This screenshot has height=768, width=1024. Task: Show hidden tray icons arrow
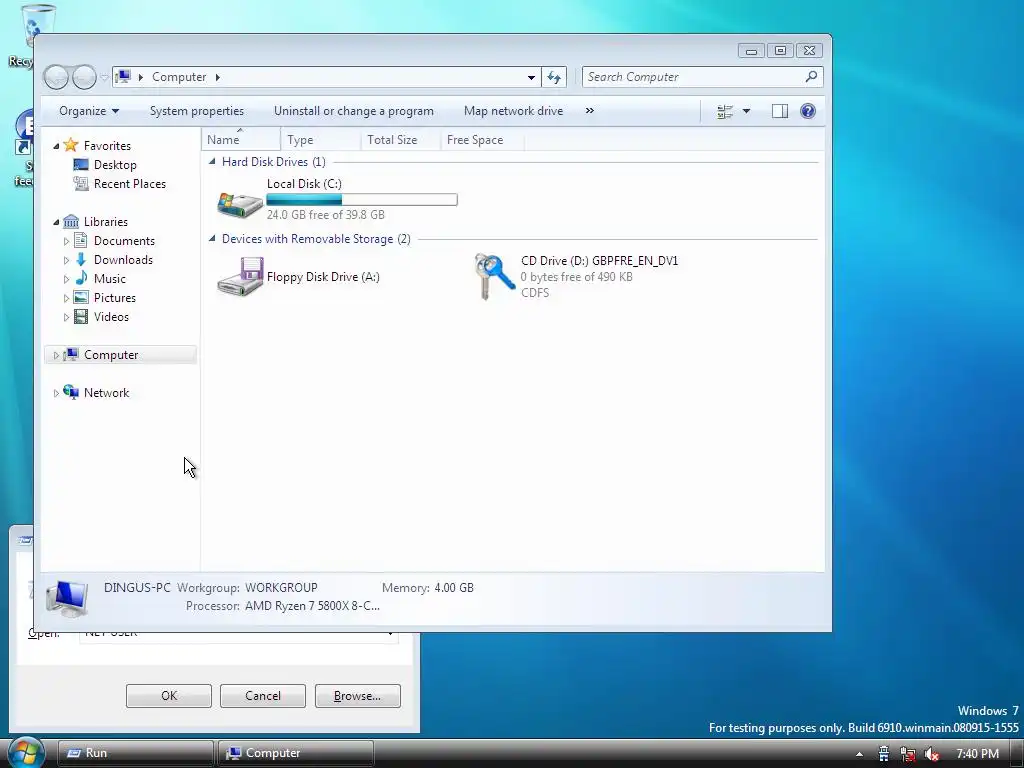[859, 754]
